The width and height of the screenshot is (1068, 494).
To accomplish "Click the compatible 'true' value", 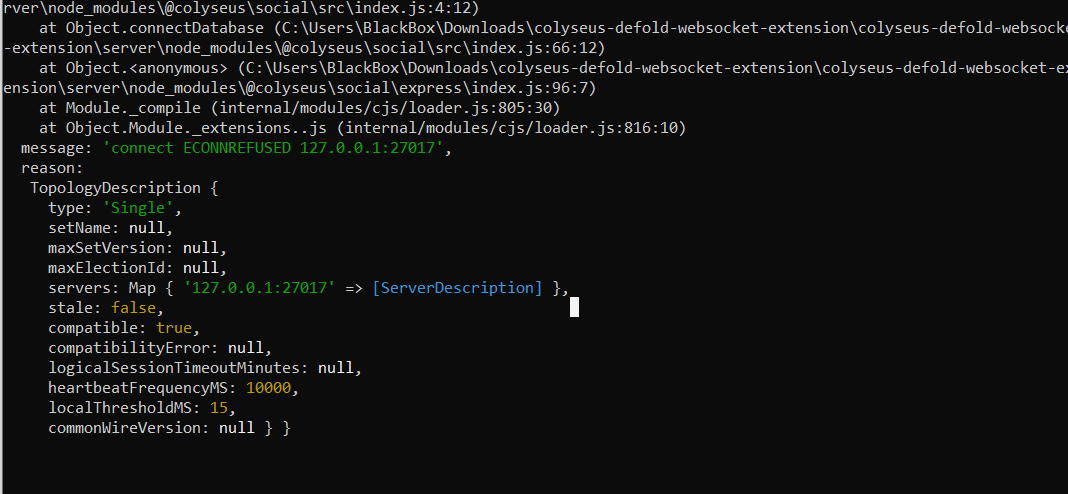I will (x=174, y=328).
